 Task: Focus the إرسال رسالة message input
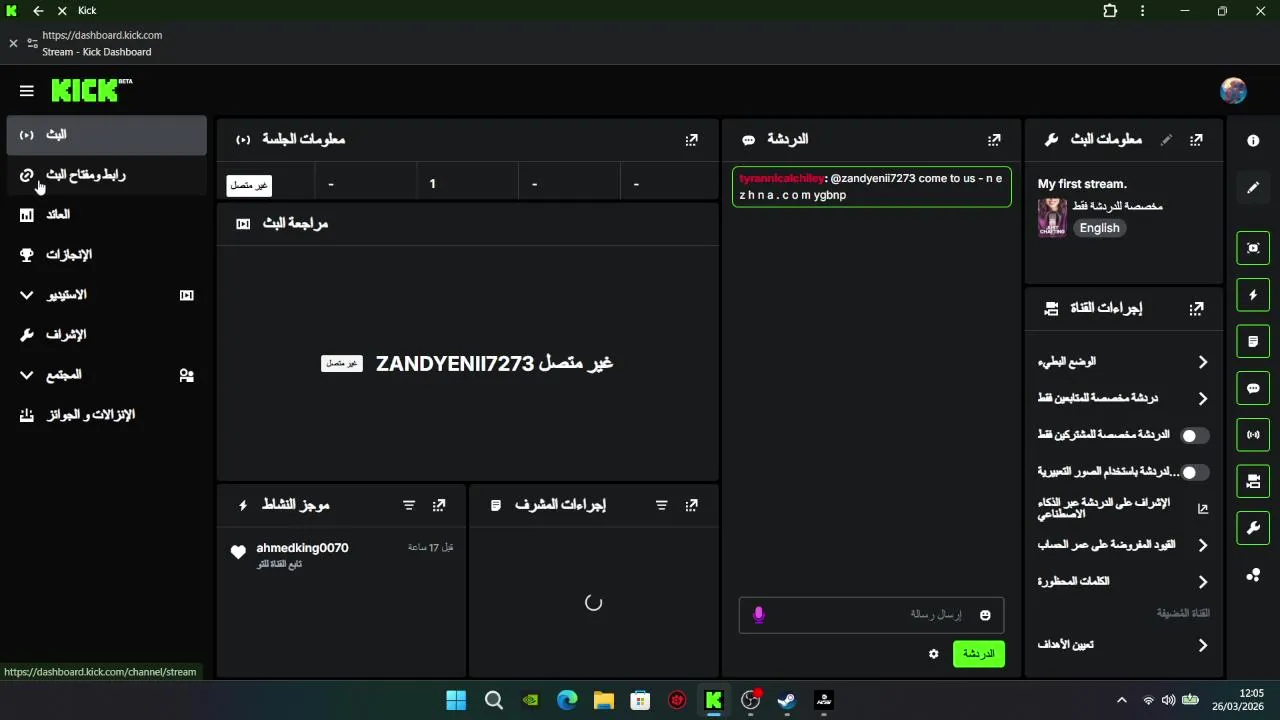click(x=870, y=615)
